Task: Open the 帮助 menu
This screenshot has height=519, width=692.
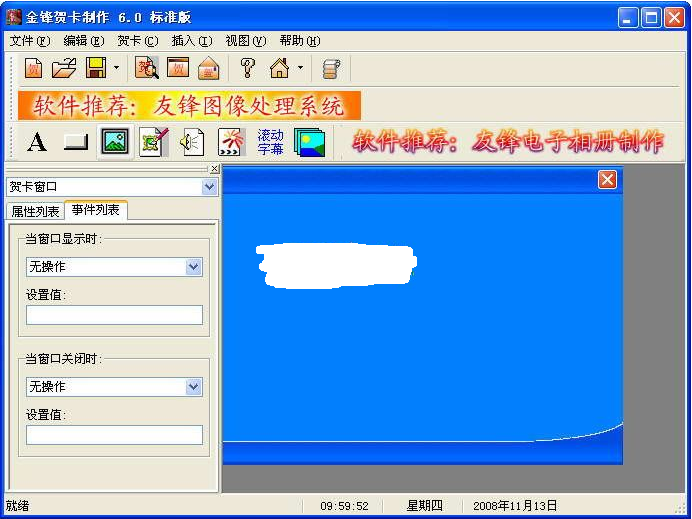Action: [300, 41]
